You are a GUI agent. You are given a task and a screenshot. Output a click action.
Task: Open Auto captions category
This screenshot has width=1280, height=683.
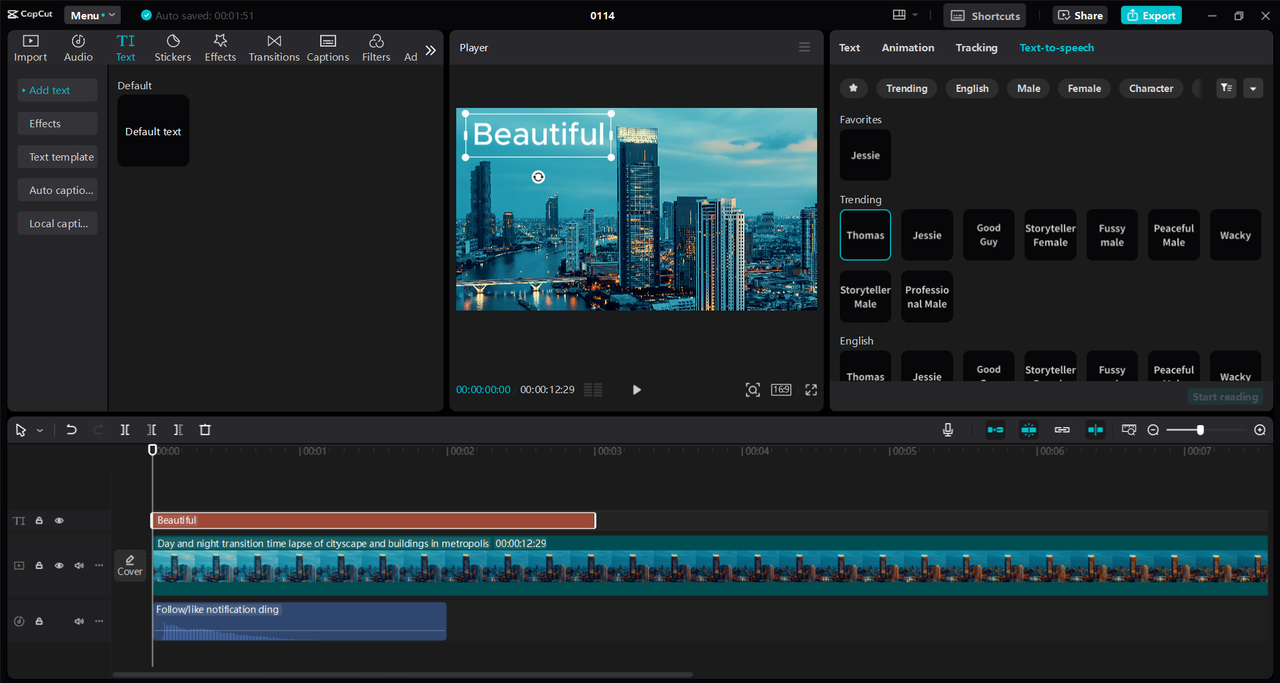point(57,190)
